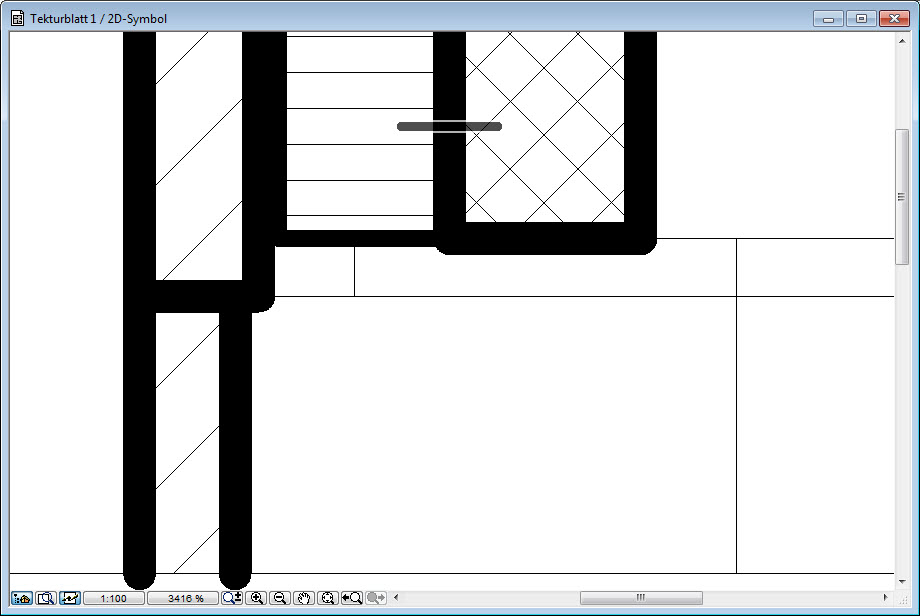
Task: Click the horizontal scrollbar right arrow
Action: 885,598
